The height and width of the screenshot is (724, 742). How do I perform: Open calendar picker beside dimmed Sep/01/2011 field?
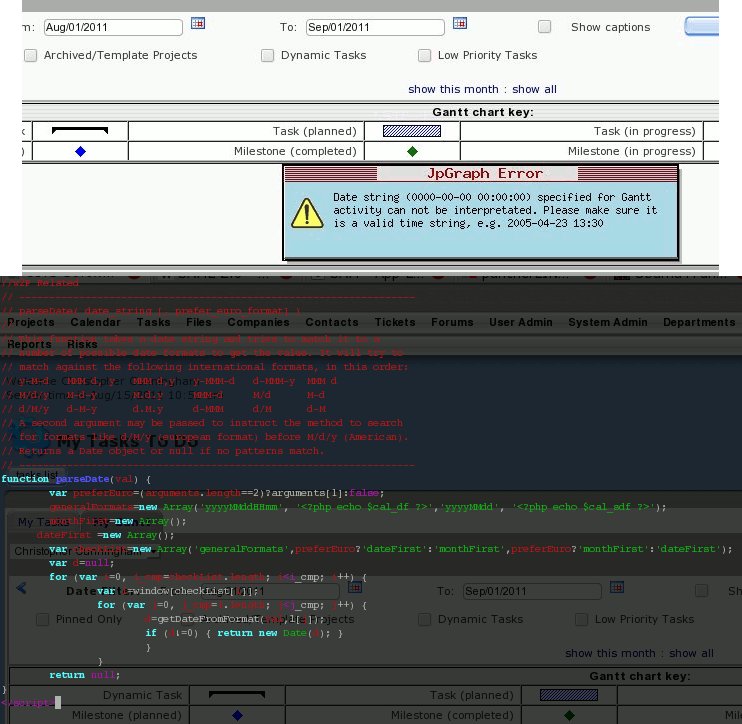point(617,587)
